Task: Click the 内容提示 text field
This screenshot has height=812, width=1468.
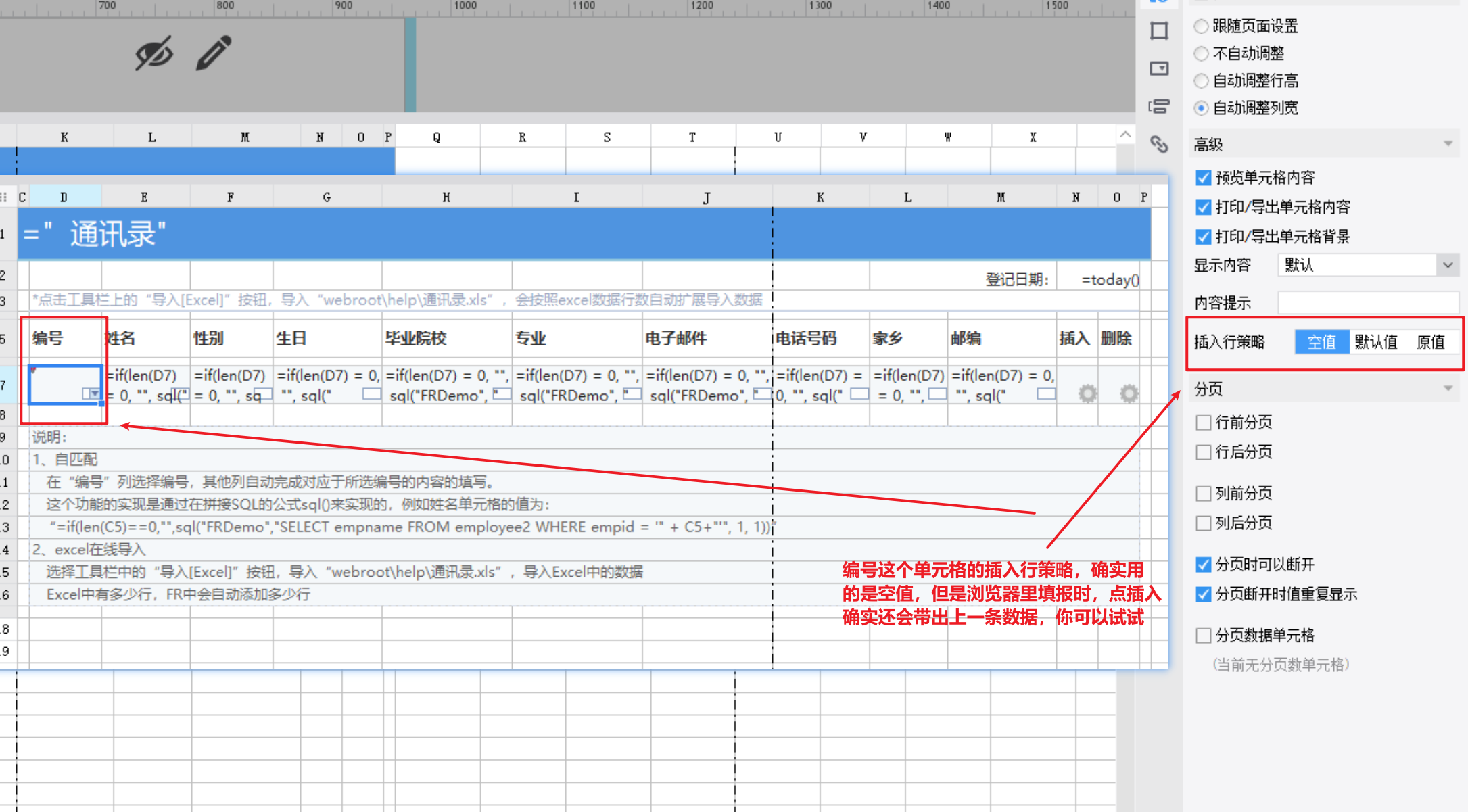Action: 1368,302
